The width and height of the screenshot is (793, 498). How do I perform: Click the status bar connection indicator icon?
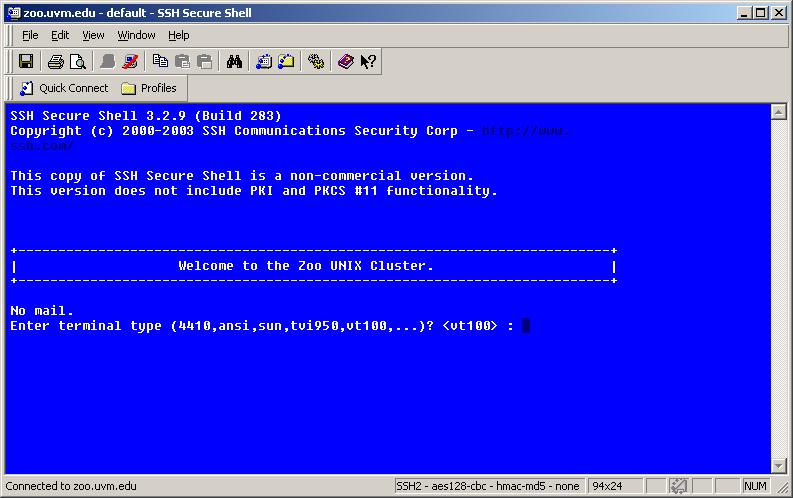tap(678, 486)
